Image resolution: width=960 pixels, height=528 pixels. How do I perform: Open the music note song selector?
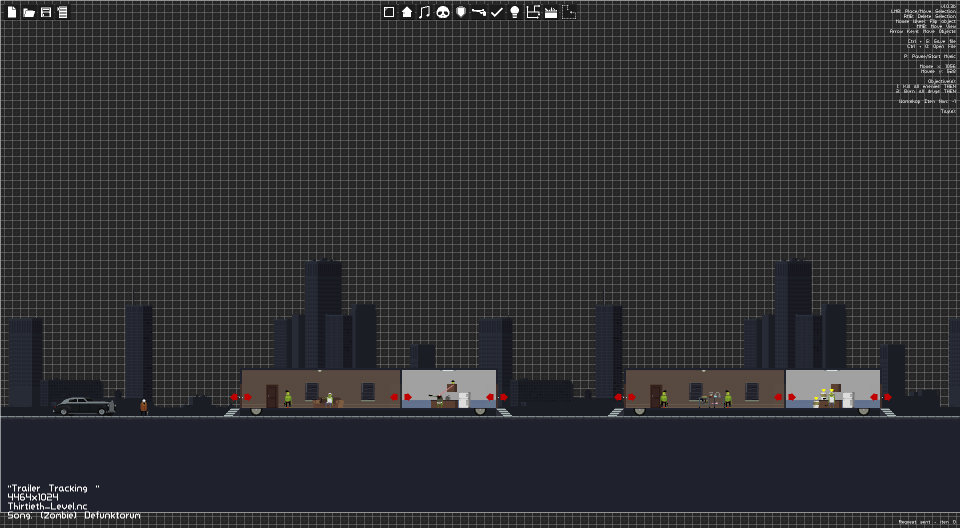pos(424,12)
